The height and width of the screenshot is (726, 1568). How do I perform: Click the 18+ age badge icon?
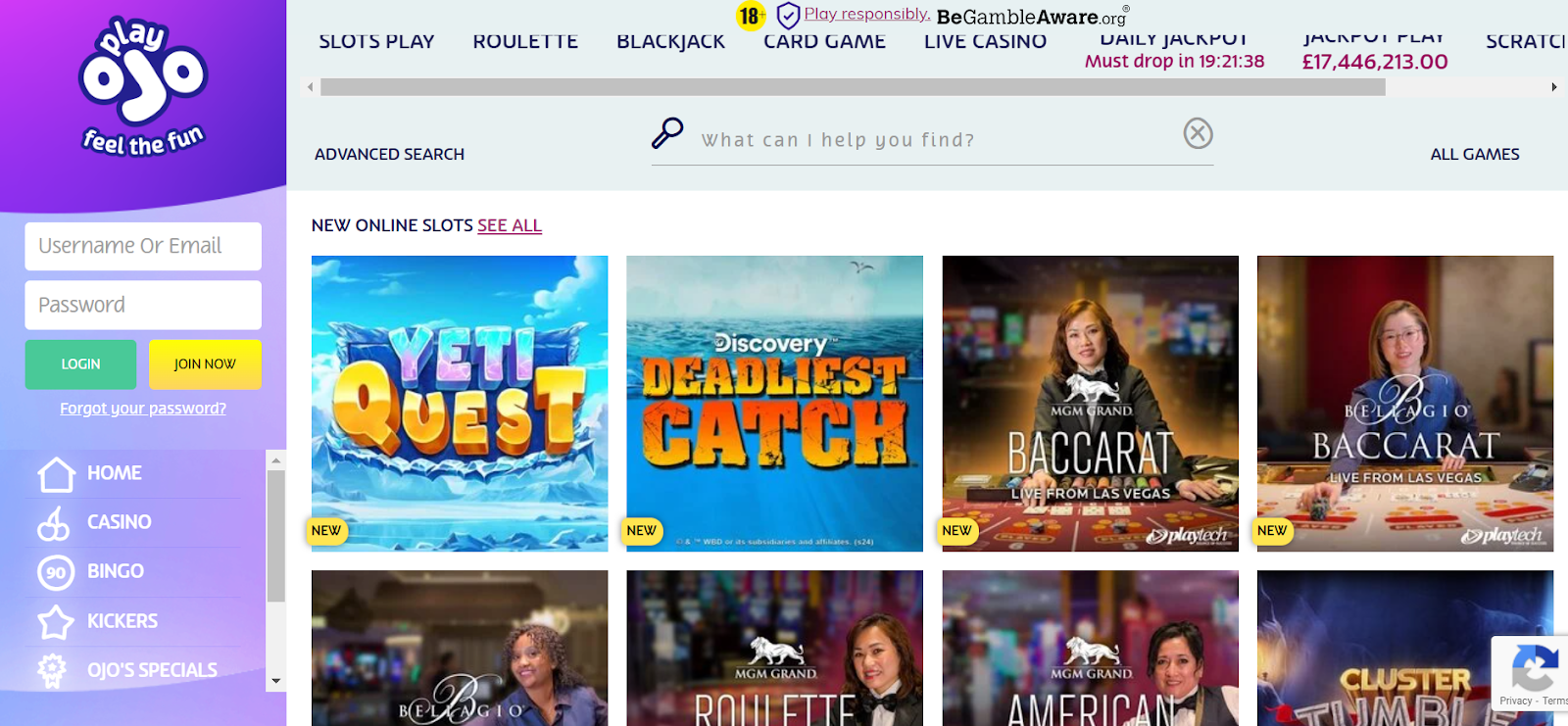[751, 16]
